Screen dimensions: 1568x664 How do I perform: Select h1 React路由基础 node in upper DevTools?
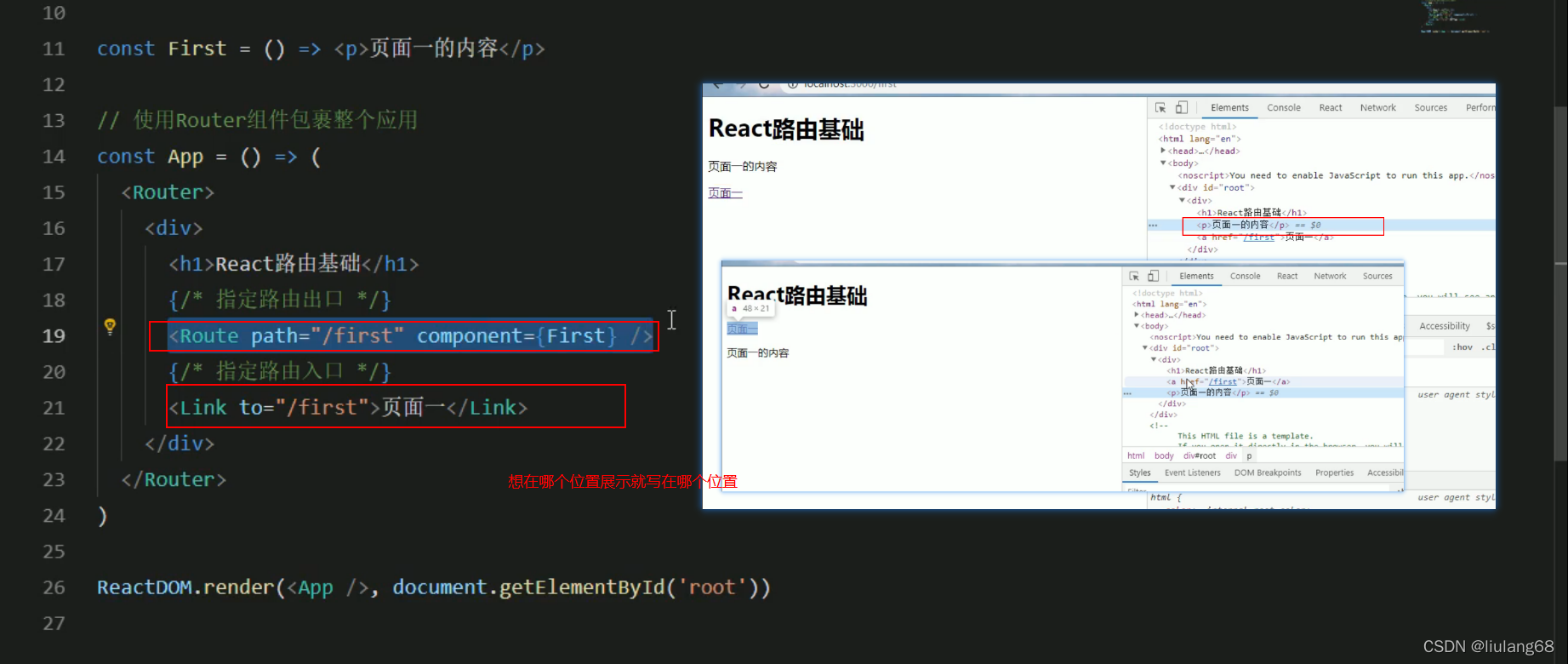point(1251,213)
